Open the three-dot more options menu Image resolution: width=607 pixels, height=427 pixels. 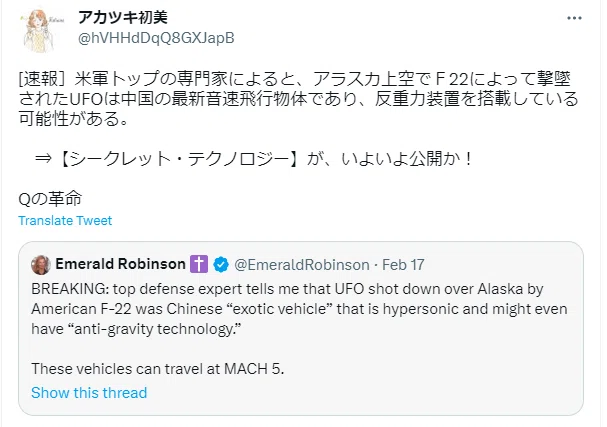pos(574,18)
